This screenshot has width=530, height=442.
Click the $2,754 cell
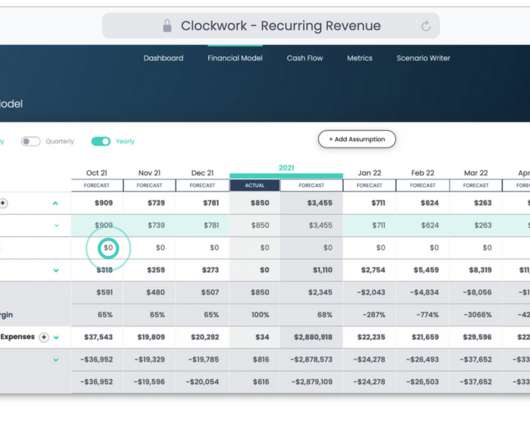click(373, 270)
